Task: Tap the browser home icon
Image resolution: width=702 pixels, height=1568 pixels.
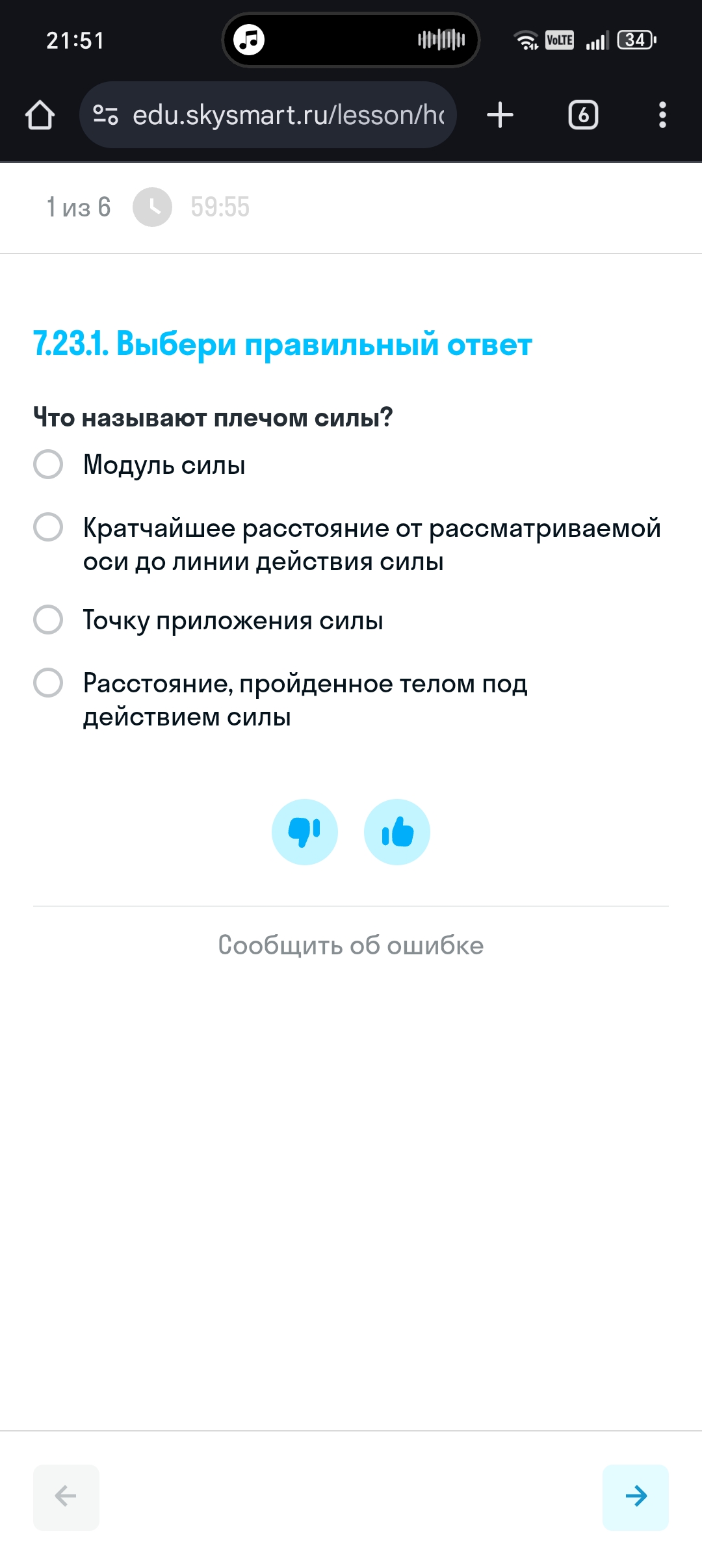Action: tap(40, 115)
